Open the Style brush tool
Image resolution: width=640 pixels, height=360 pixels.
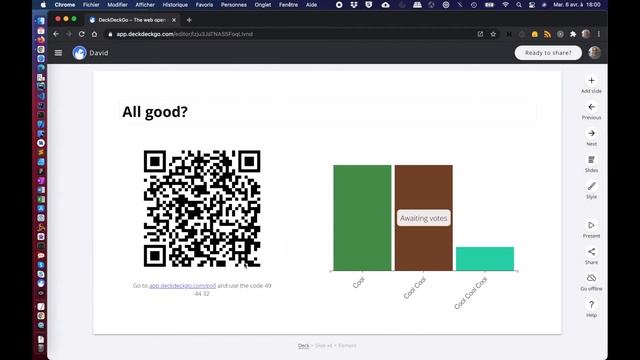pos(591,186)
